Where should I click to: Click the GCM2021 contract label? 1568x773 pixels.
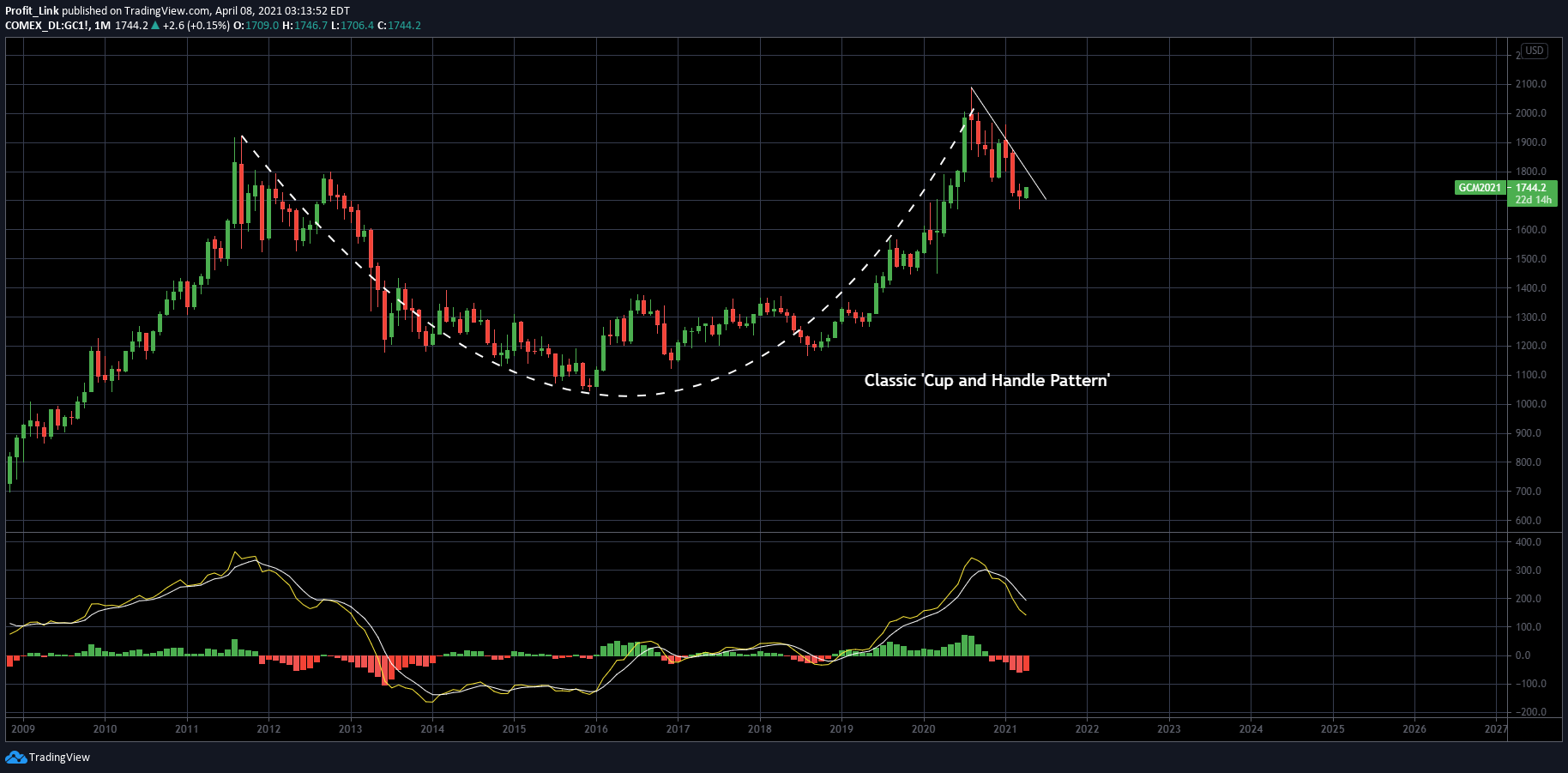tap(1481, 188)
